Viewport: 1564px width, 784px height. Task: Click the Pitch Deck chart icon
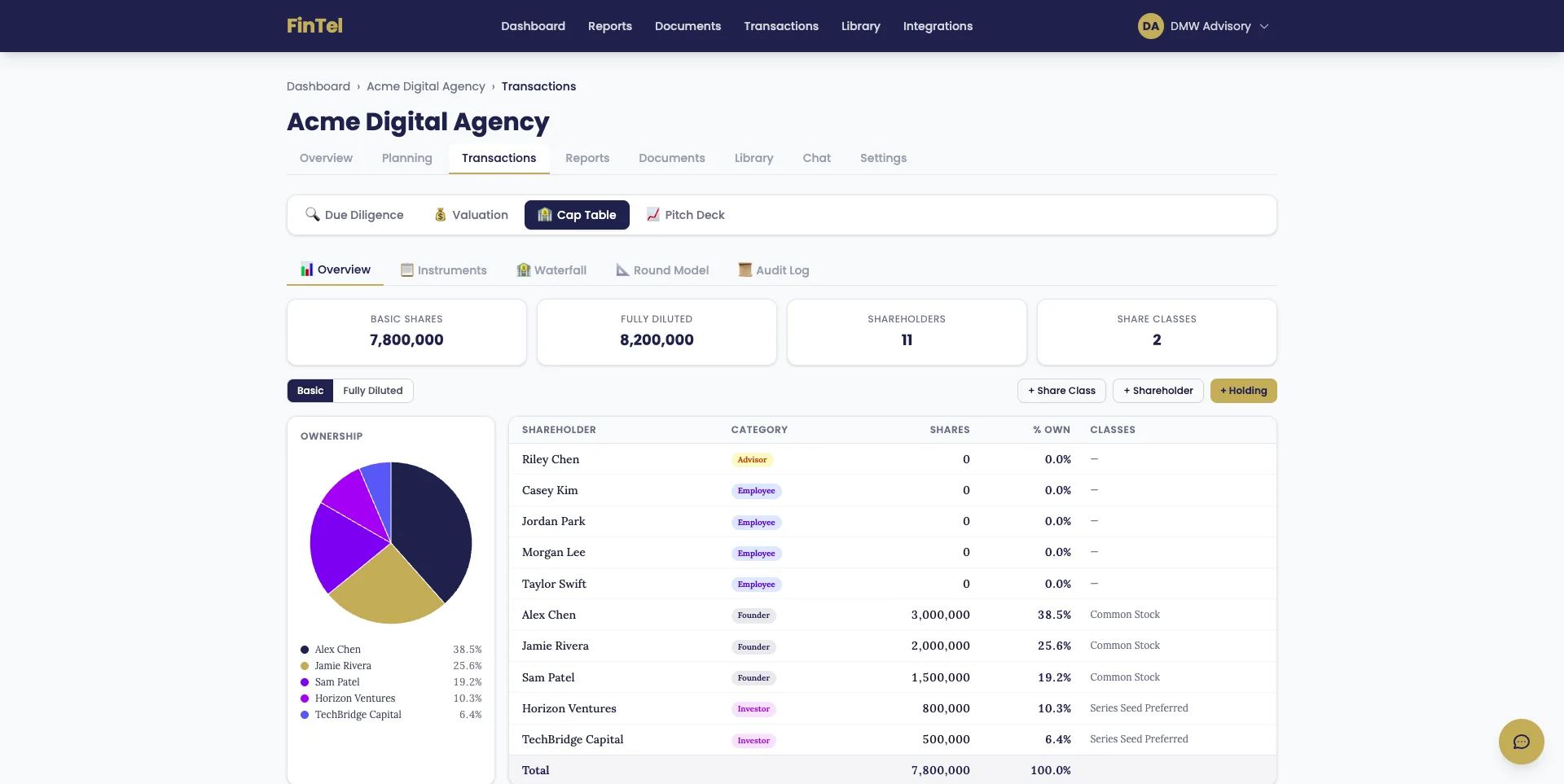coord(652,215)
